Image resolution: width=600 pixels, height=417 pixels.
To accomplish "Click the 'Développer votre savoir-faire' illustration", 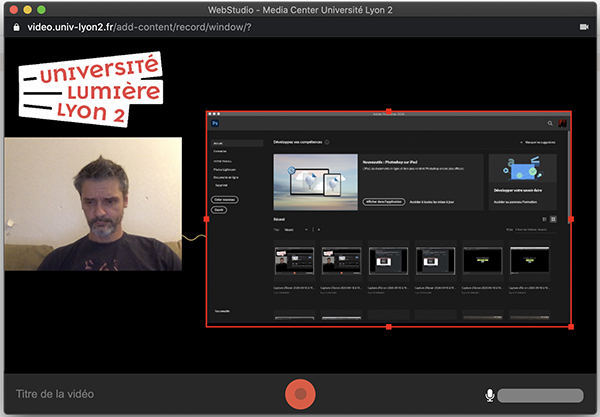I will pyautogui.click(x=523, y=169).
